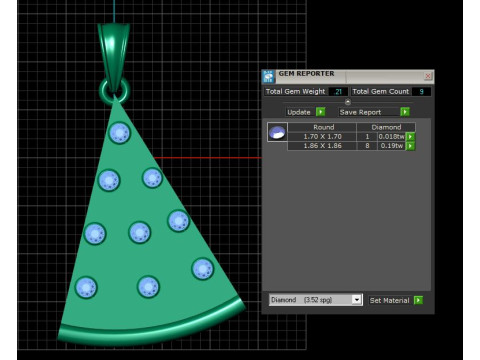Click the green Set Material arrow button

(x=418, y=300)
